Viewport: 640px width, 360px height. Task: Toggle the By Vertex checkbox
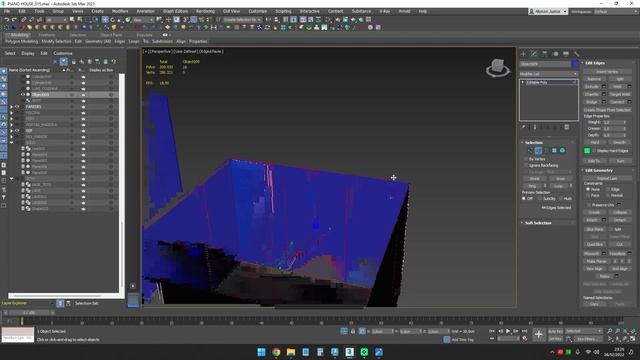(x=526, y=159)
